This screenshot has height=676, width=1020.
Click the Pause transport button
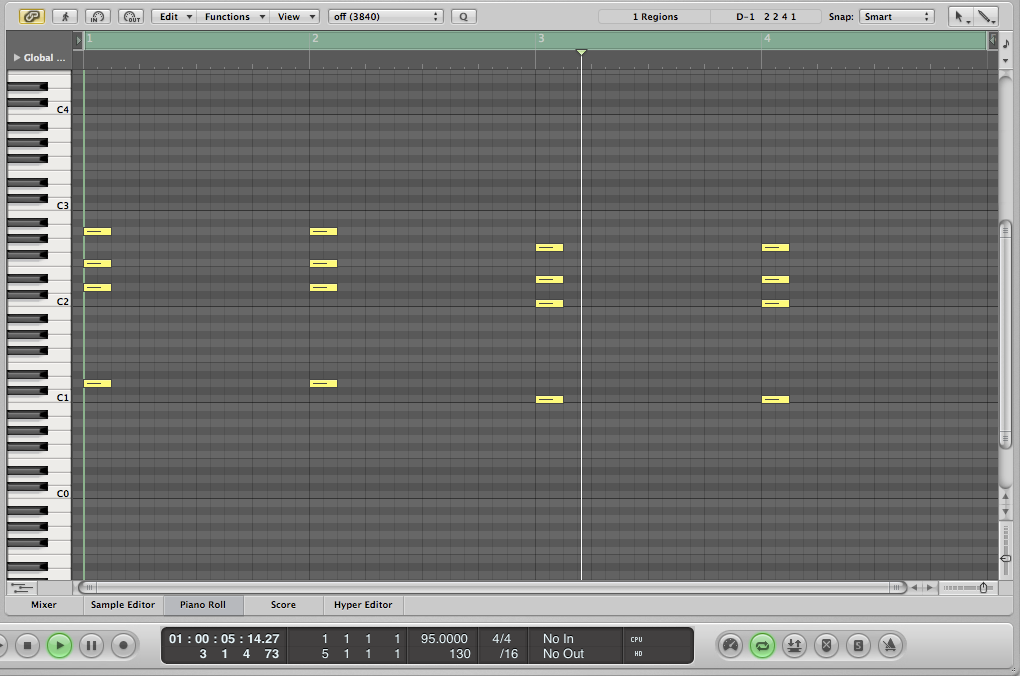tap(91, 645)
